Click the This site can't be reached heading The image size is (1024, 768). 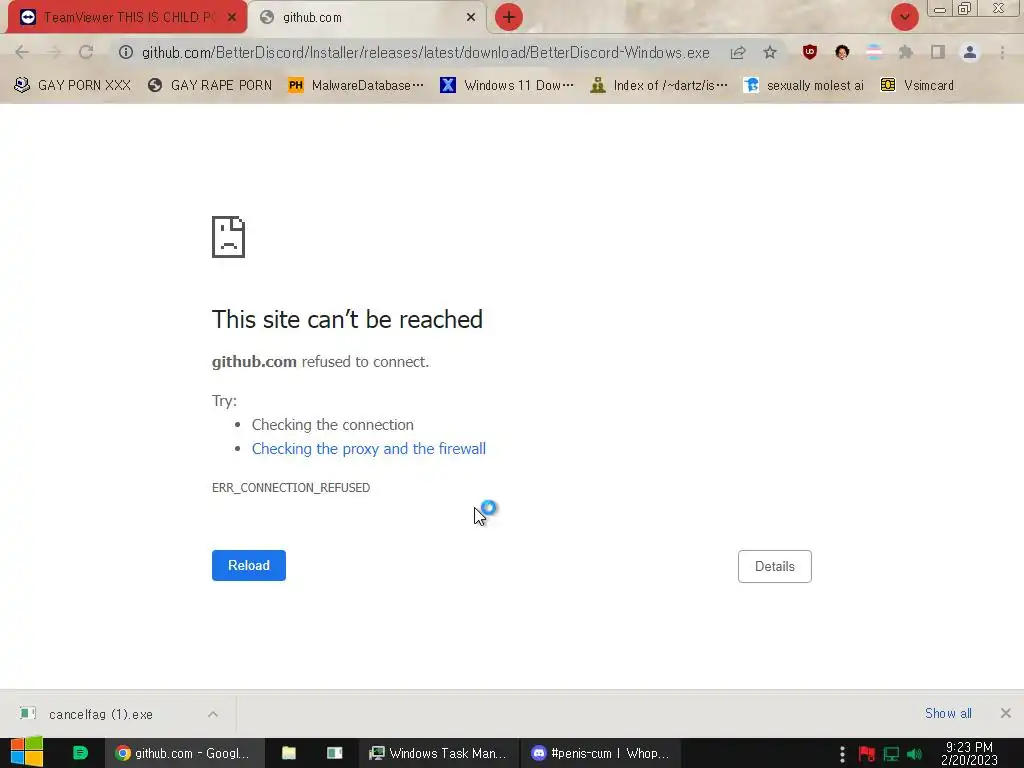click(x=347, y=319)
